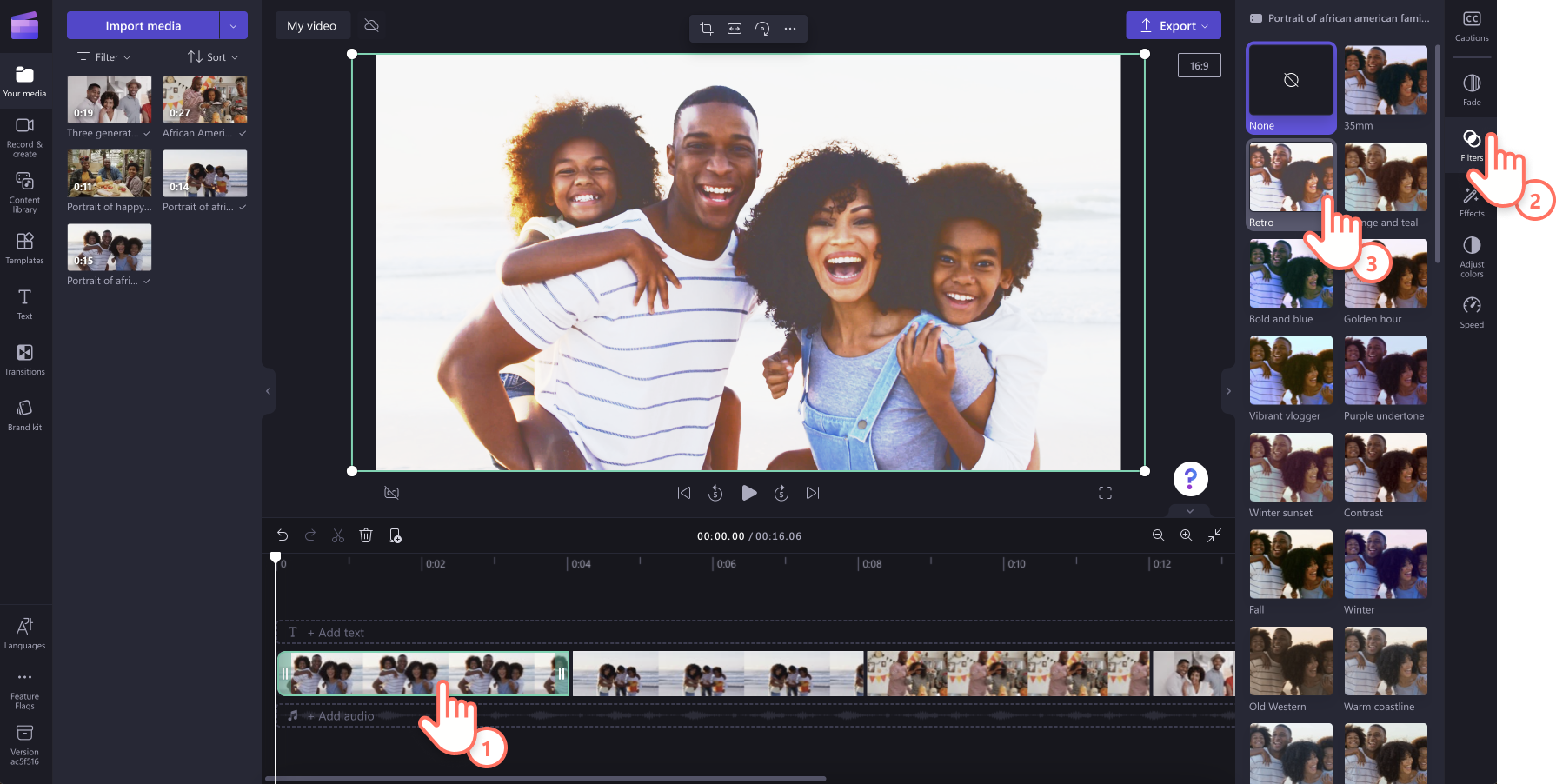Open the Text panel in sidebar
Viewport: 1556px width, 784px height.
(24, 304)
